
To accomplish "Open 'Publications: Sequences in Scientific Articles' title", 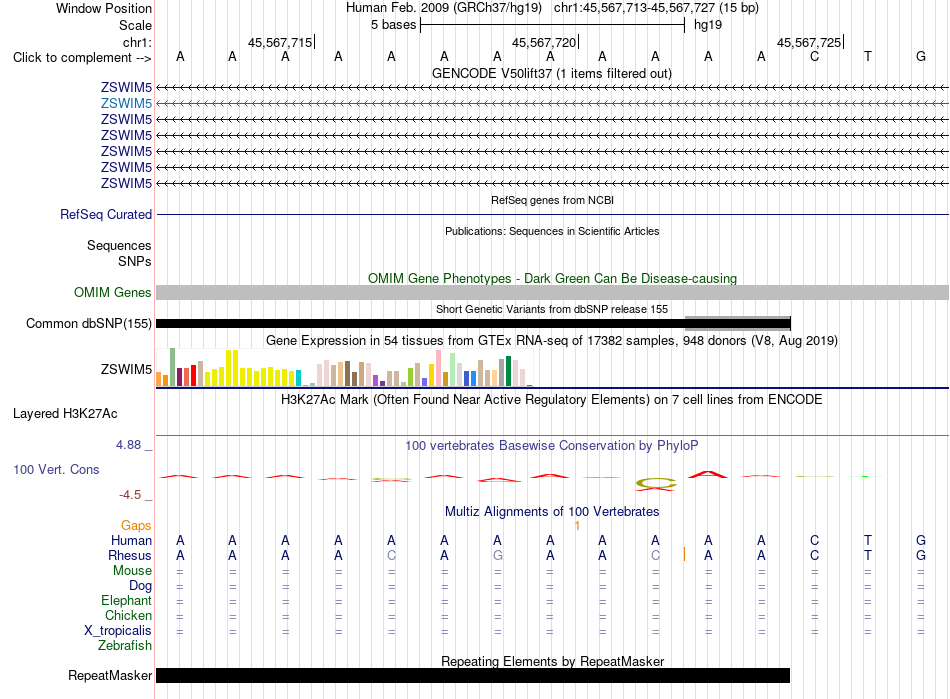I will [x=552, y=231].
